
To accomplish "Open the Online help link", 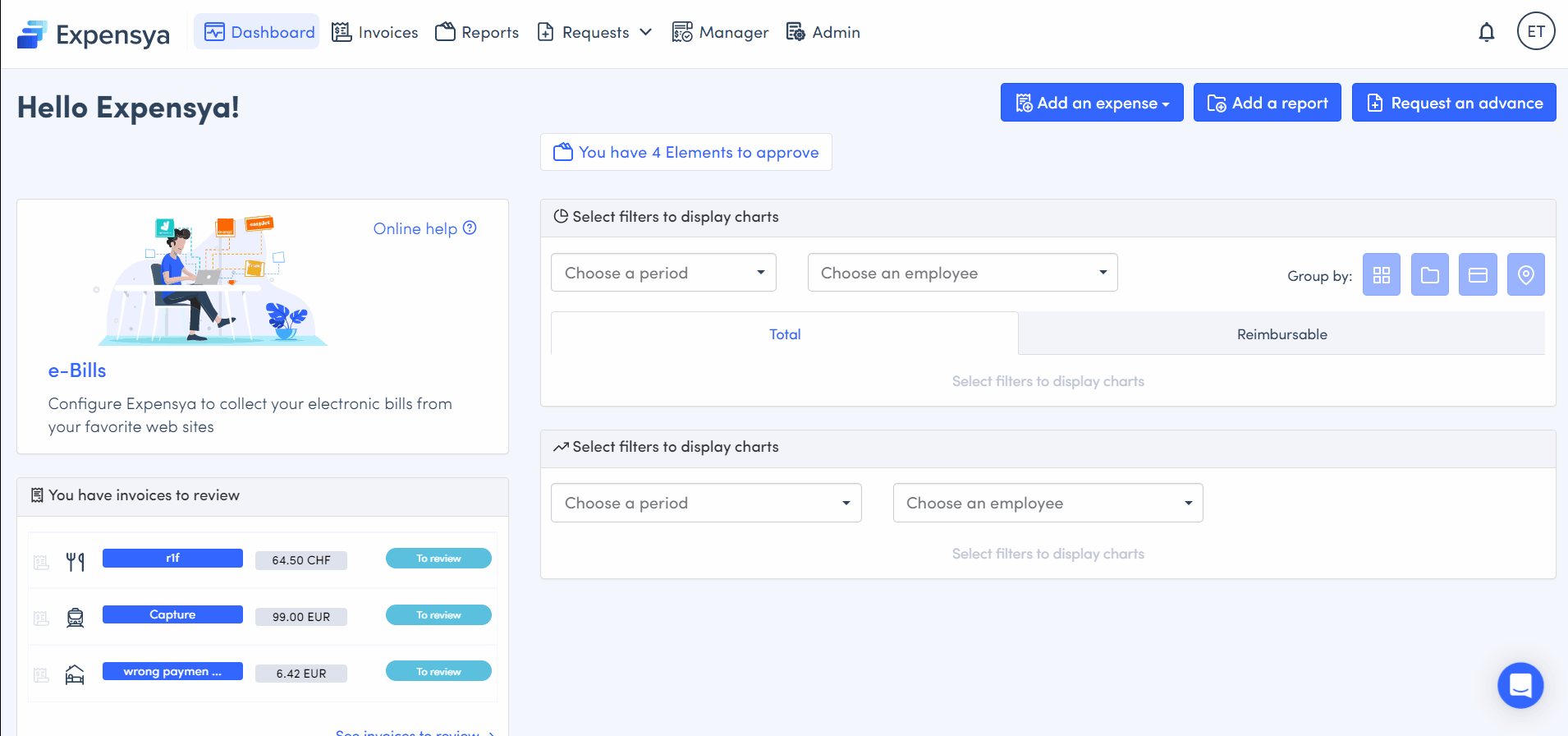I will (424, 228).
